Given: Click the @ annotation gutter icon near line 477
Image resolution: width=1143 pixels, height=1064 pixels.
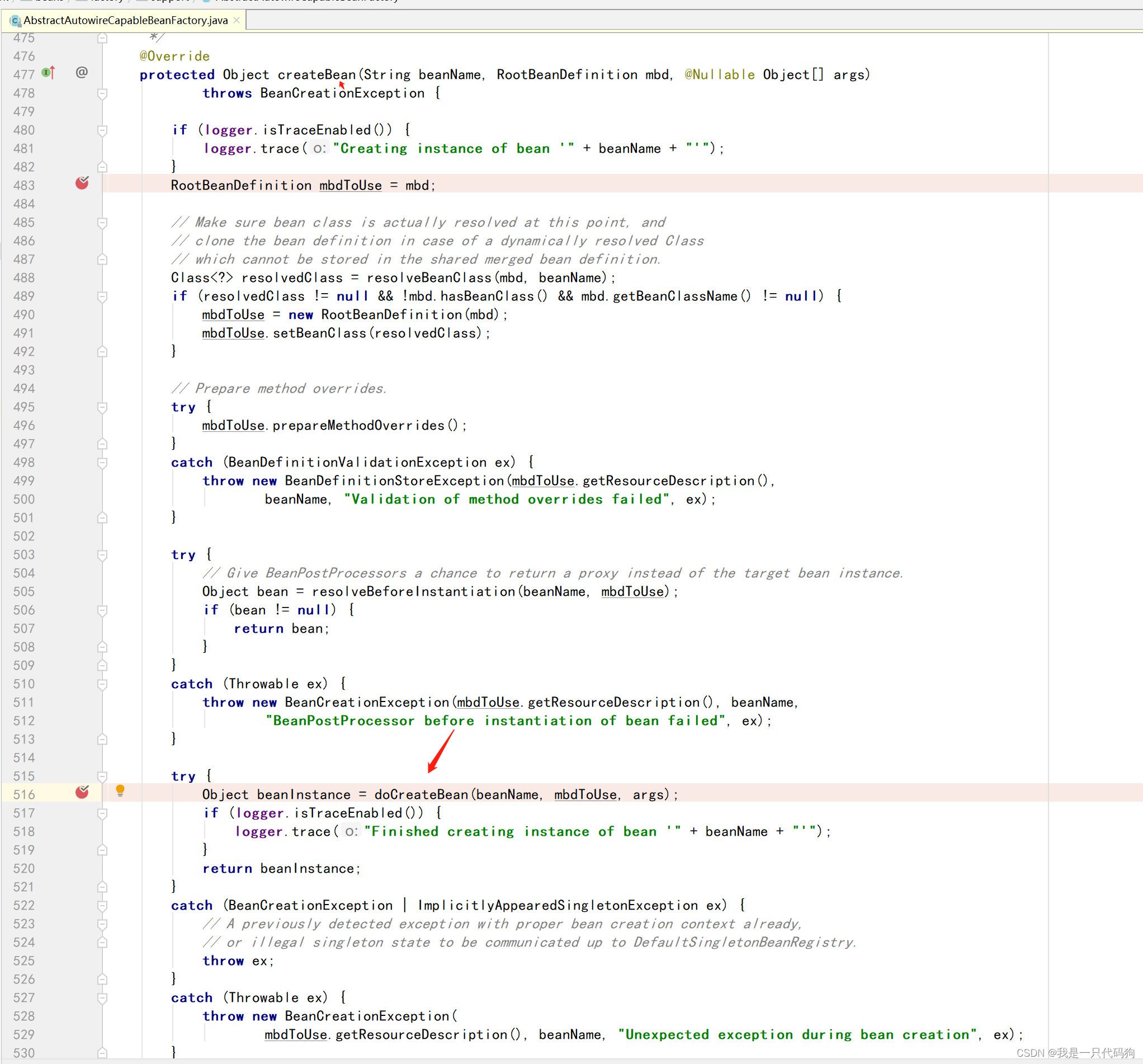Looking at the screenshot, I should pos(82,73).
